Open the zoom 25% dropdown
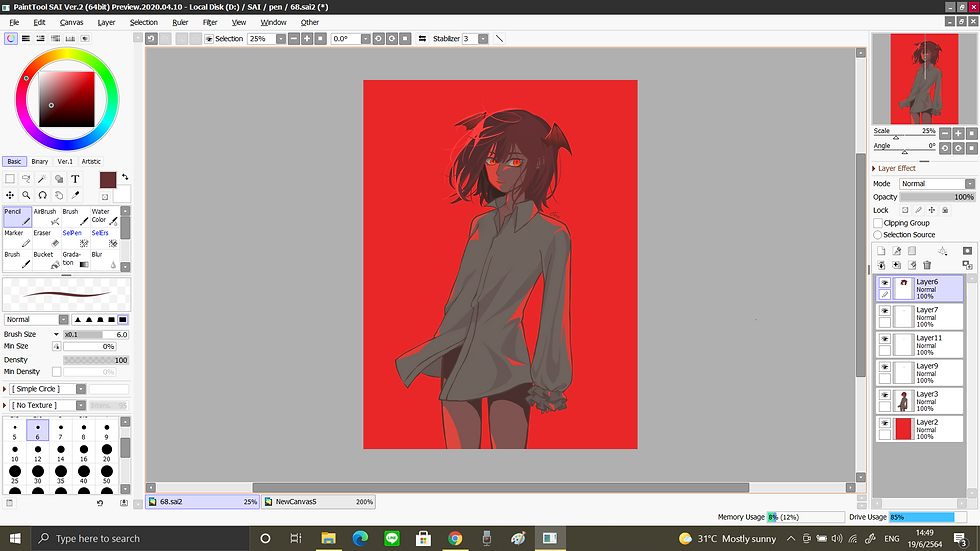Screen dimensions: 980x551 click(x=281, y=39)
